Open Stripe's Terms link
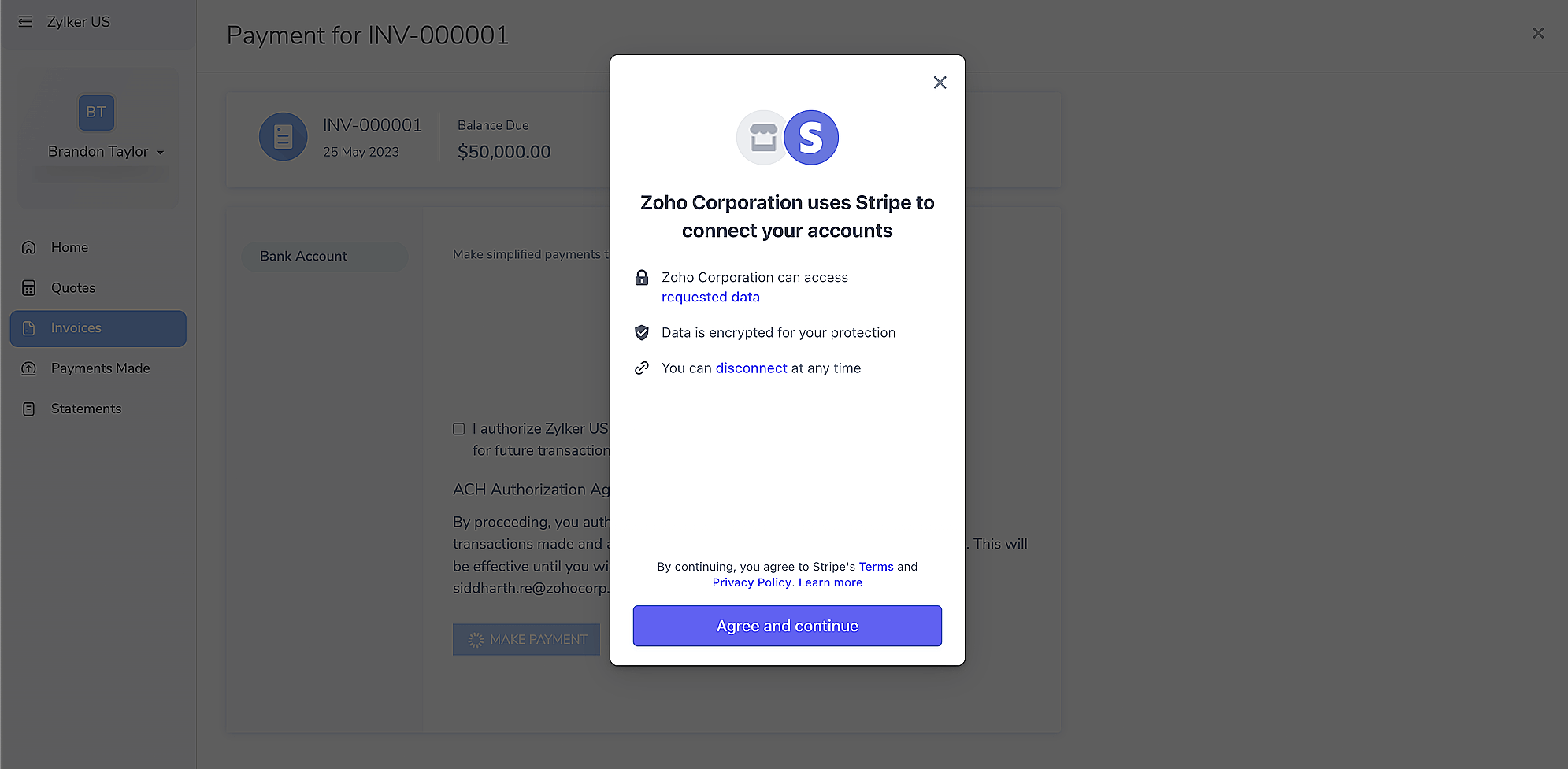1568x769 pixels. [876, 567]
